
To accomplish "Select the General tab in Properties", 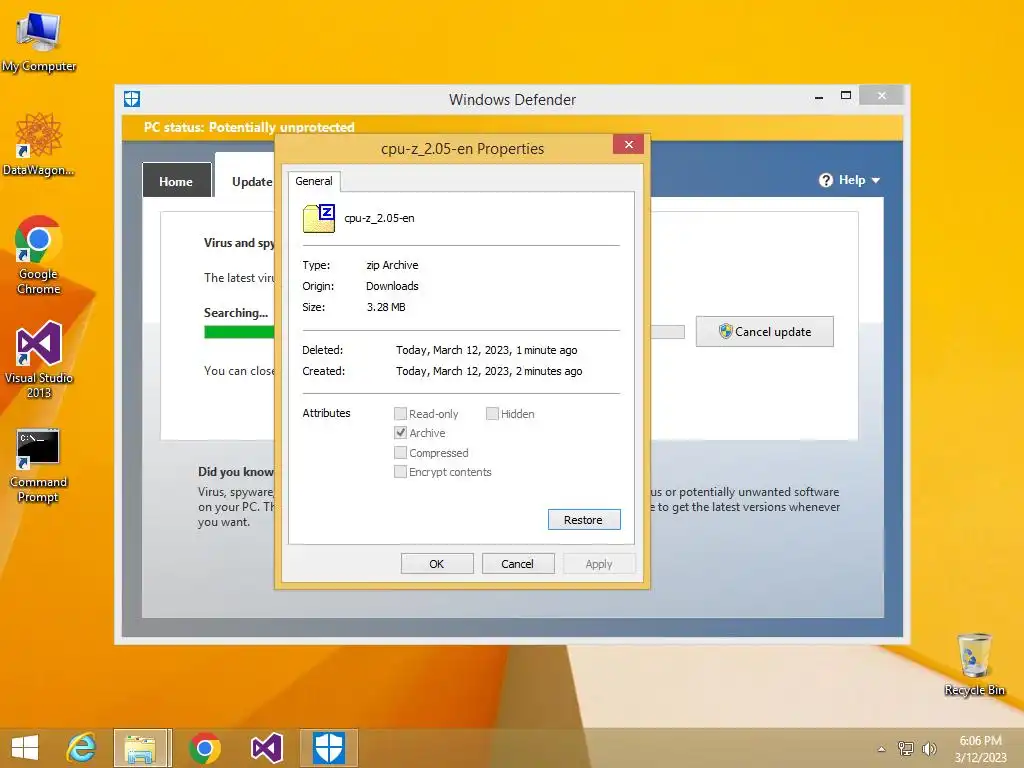I will [x=313, y=181].
